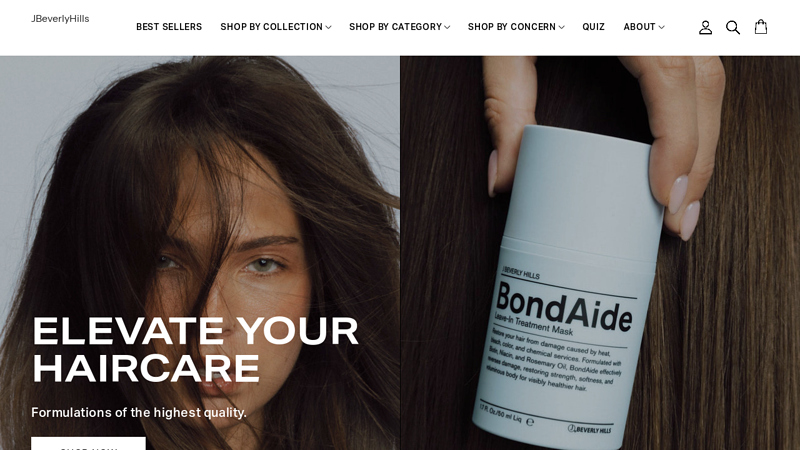Select Shop By Concern in navigation
Image resolution: width=800 pixels, height=450 pixels.
[x=512, y=27]
